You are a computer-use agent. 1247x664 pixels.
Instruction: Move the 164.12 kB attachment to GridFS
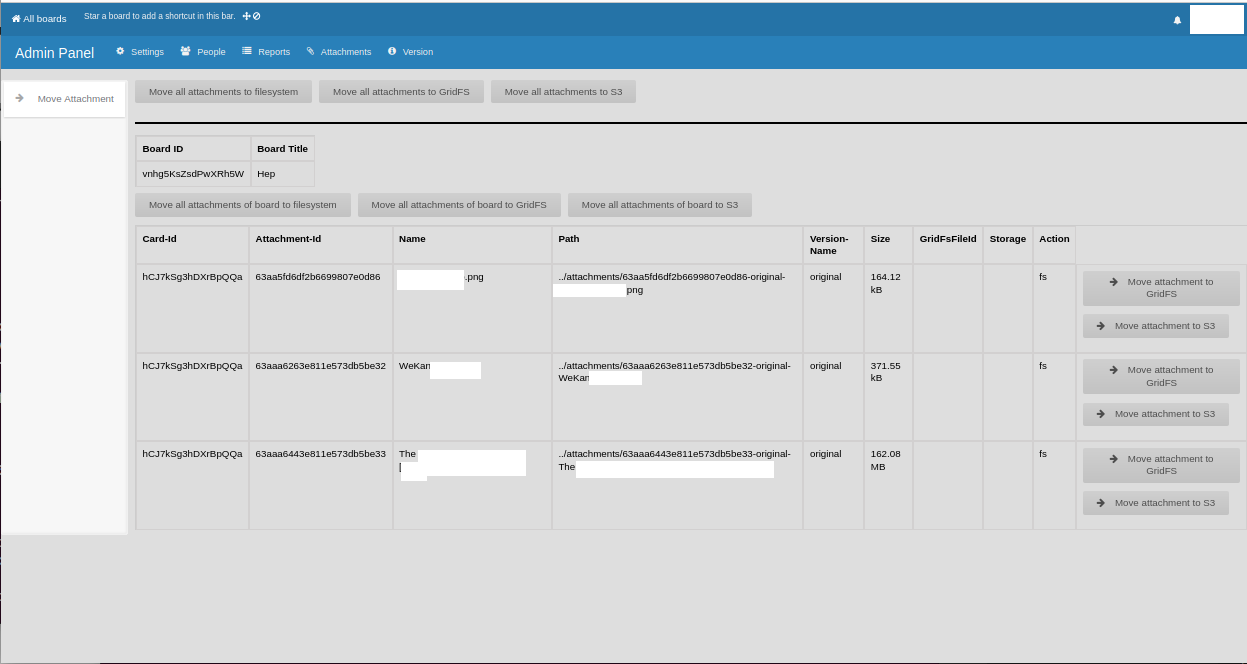click(1160, 288)
